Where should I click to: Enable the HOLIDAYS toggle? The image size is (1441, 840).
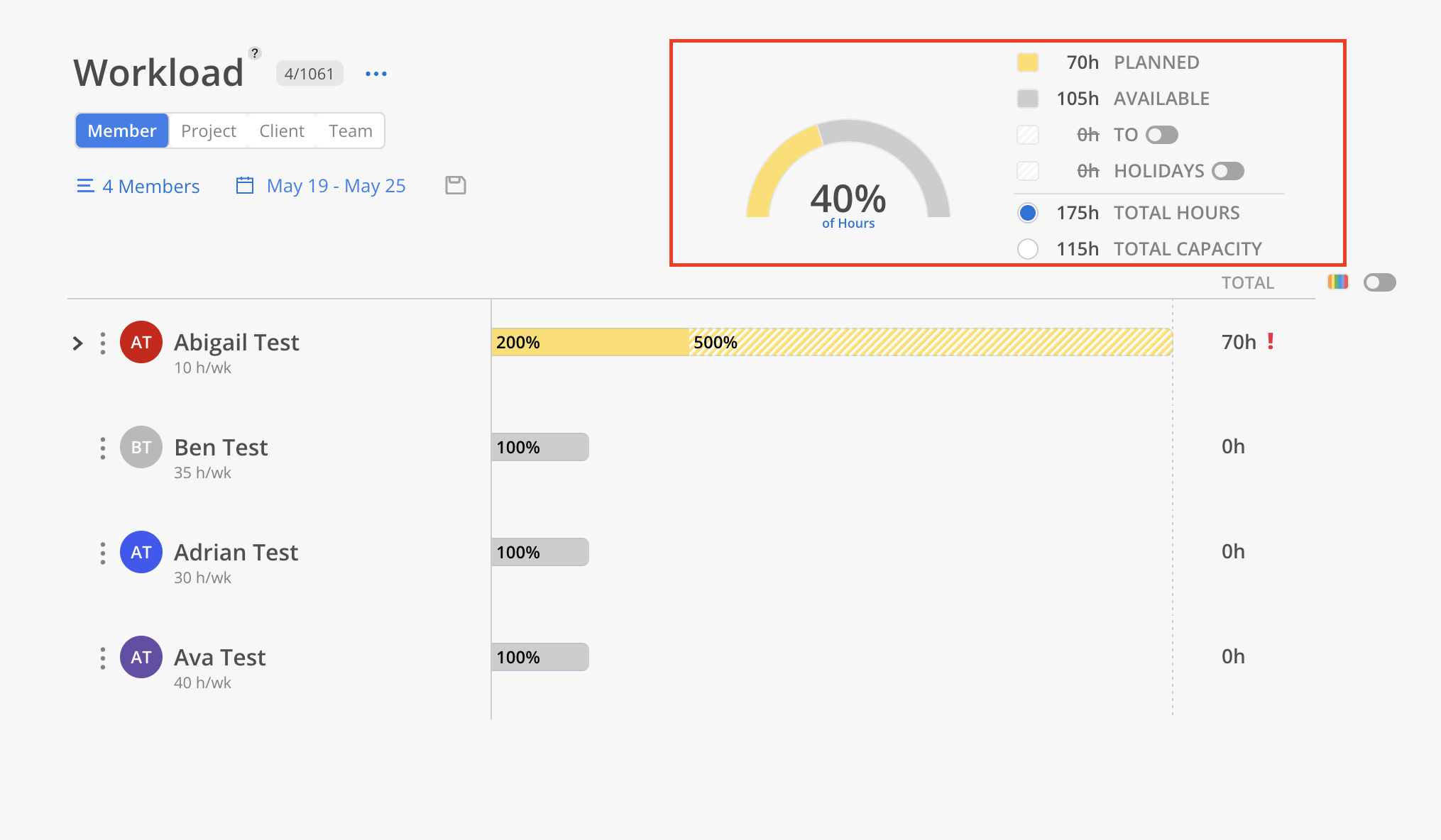pyautogui.click(x=1227, y=170)
